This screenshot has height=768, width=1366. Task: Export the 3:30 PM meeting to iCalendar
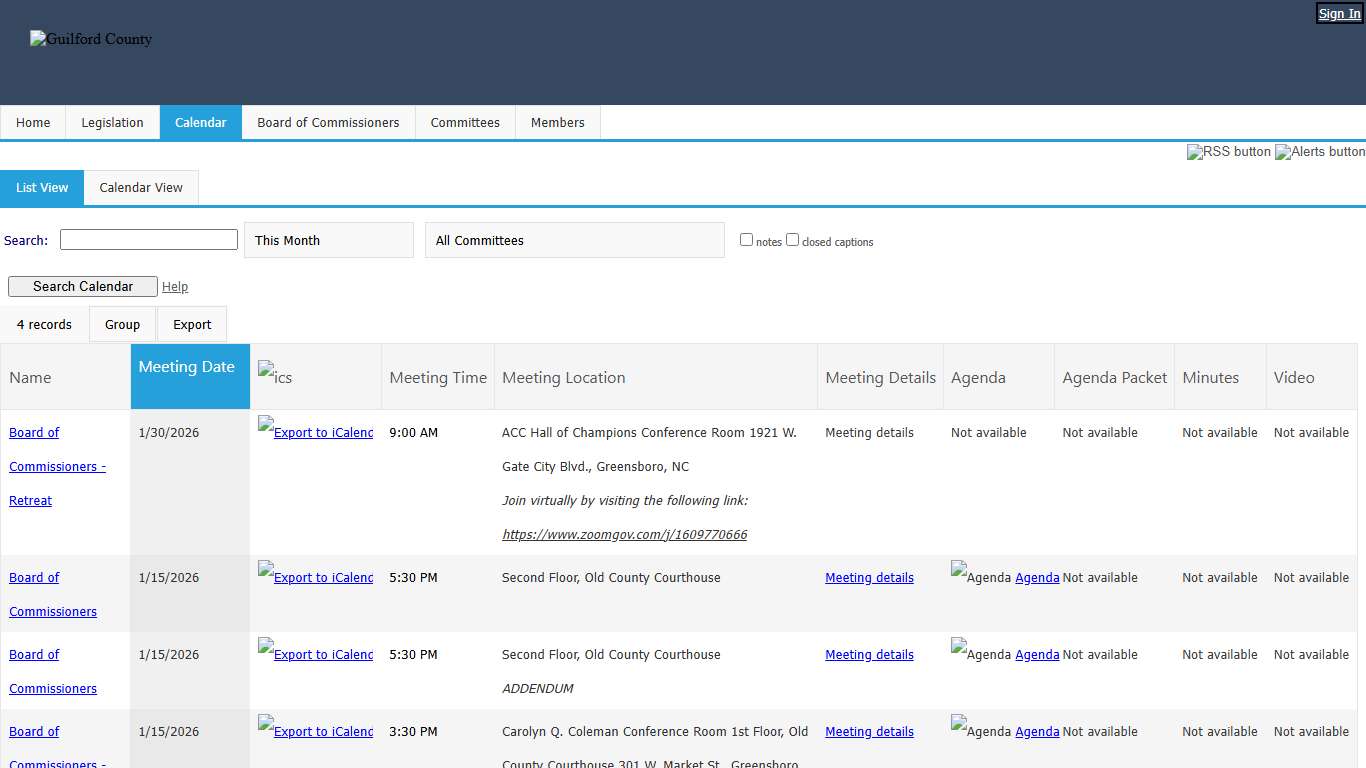pos(315,731)
